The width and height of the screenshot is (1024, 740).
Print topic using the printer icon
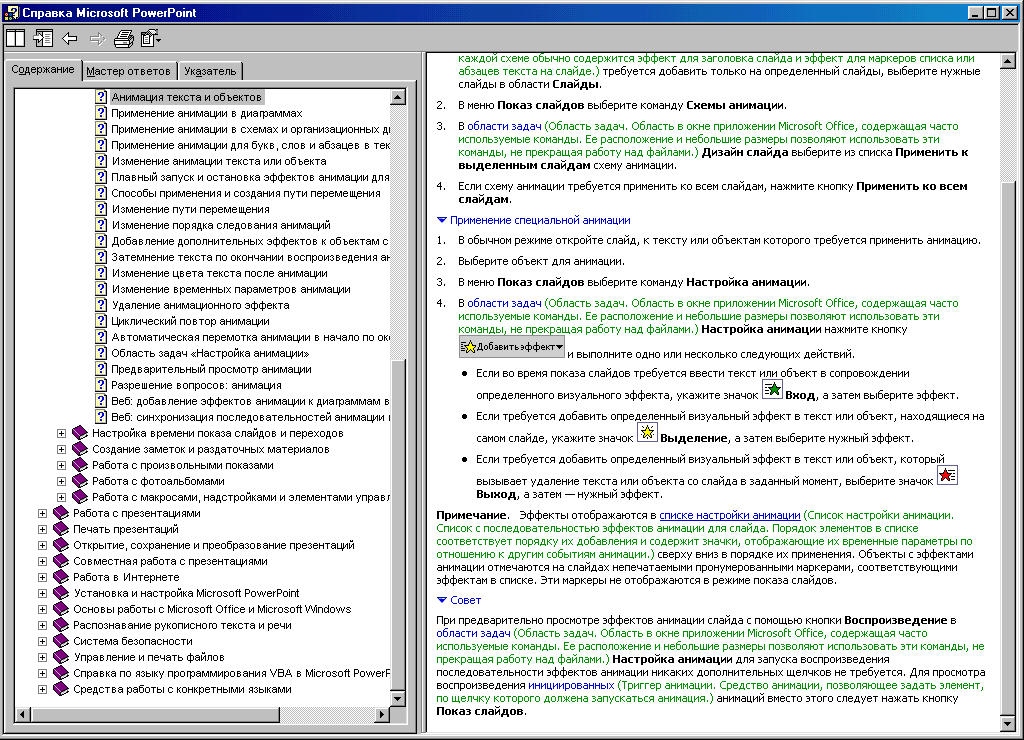[x=123, y=39]
